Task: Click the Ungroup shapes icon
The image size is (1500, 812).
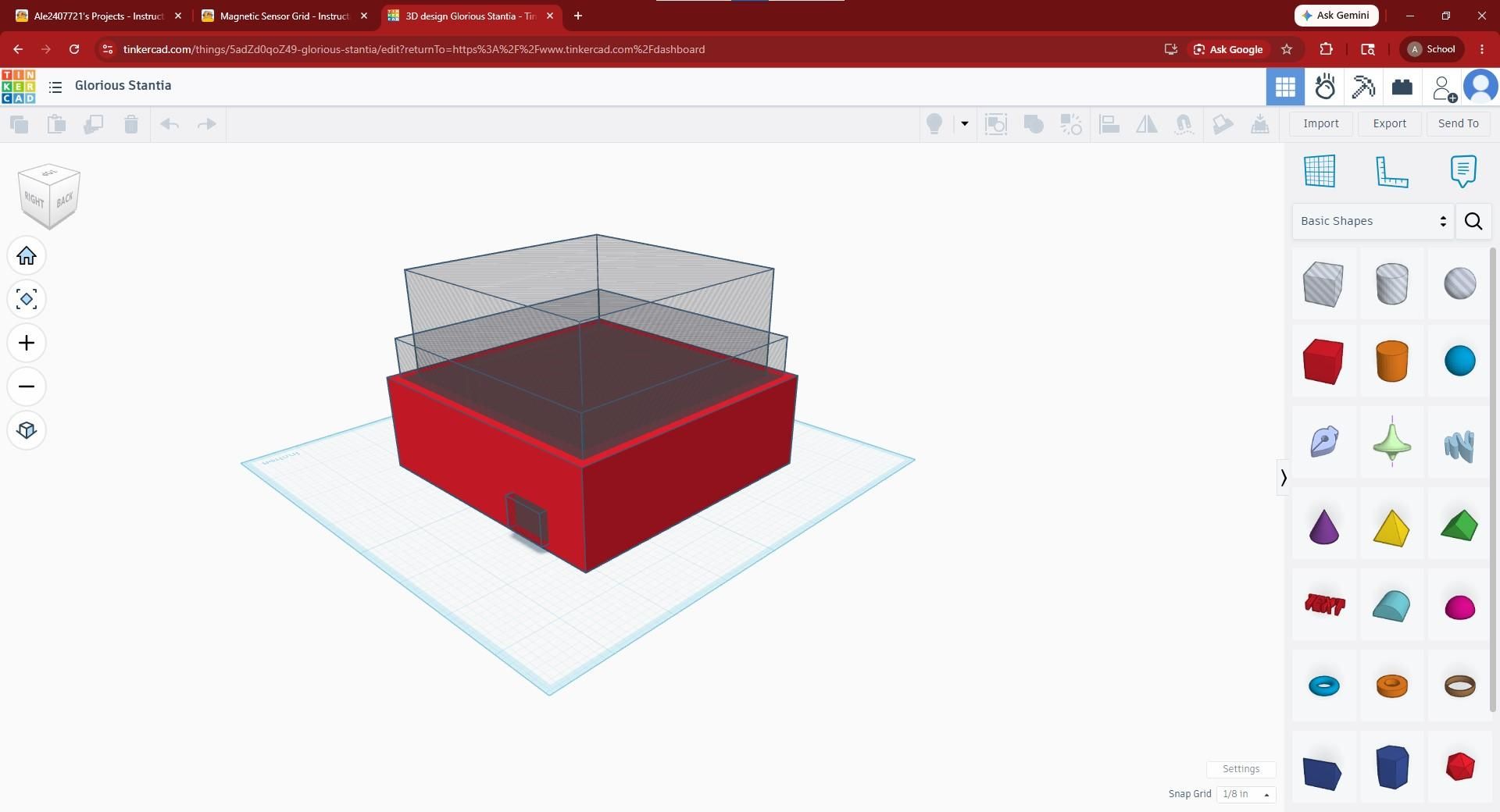Action: pyautogui.click(x=1071, y=124)
